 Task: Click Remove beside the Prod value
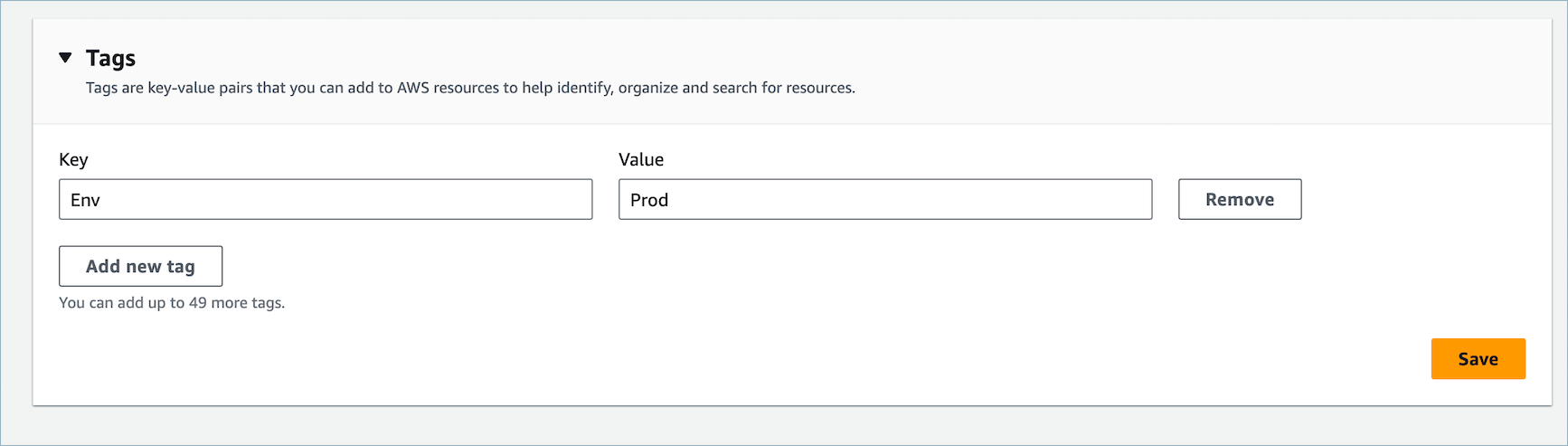coord(1239,199)
